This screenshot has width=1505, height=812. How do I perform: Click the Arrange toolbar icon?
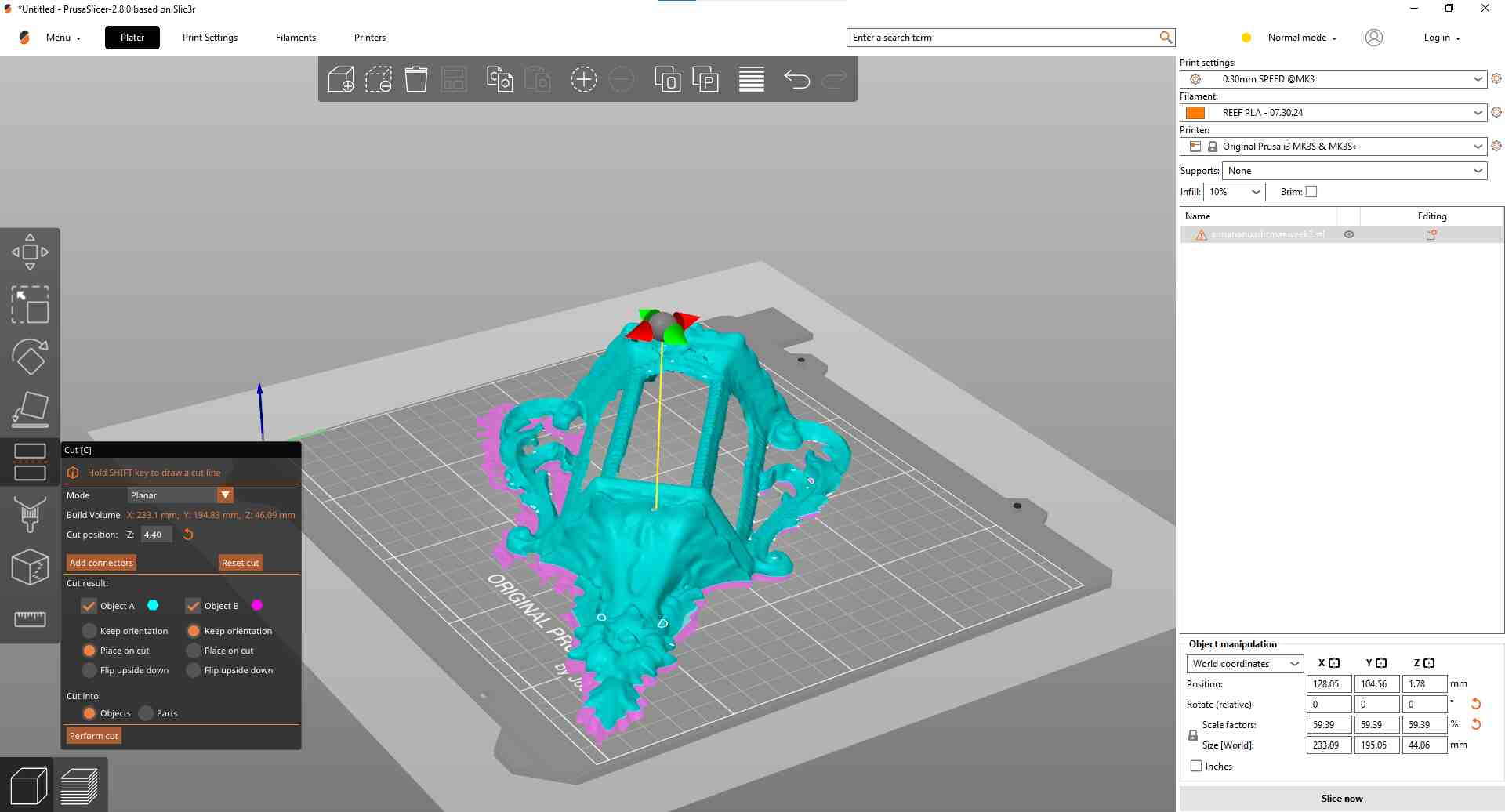454,79
